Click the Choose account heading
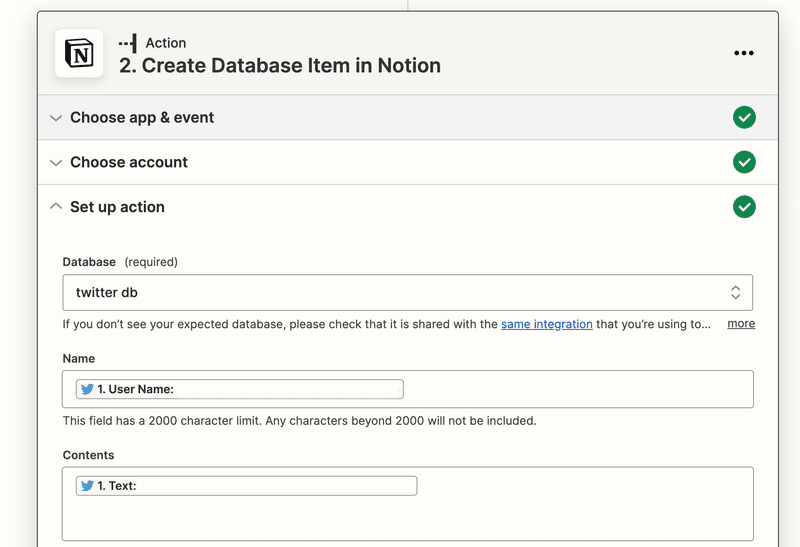800x547 pixels. (129, 162)
